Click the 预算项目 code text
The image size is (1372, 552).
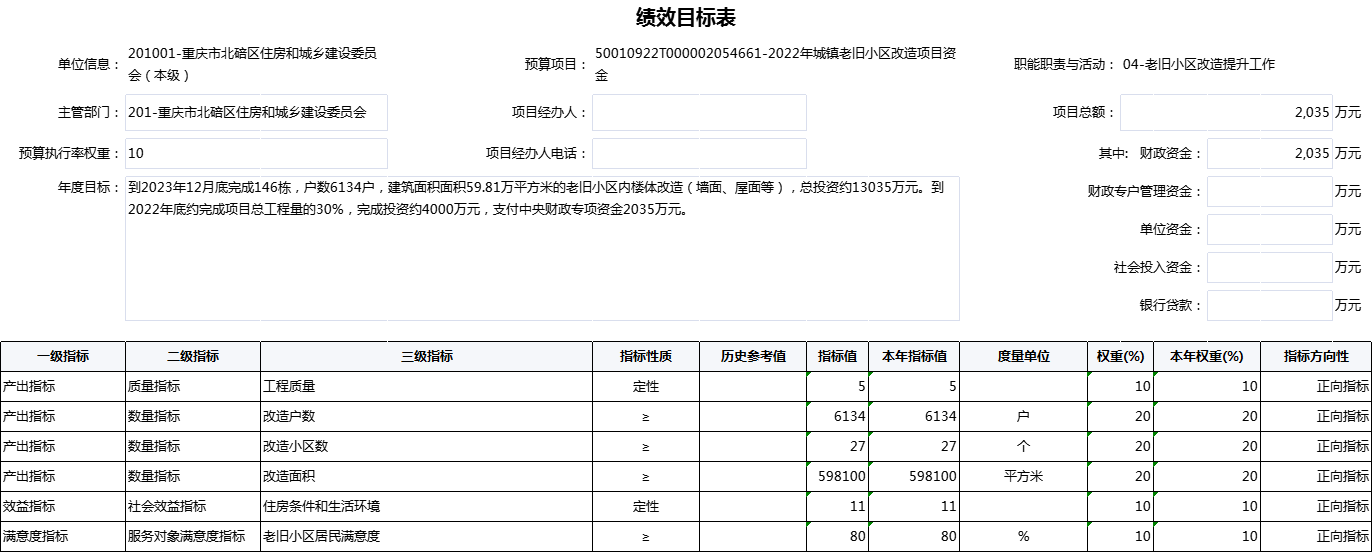click(x=776, y=64)
